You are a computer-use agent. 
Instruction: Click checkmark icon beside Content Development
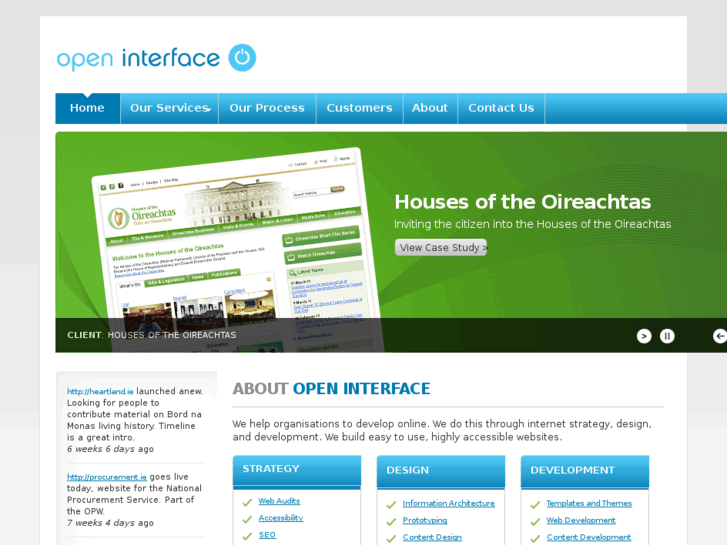535,539
